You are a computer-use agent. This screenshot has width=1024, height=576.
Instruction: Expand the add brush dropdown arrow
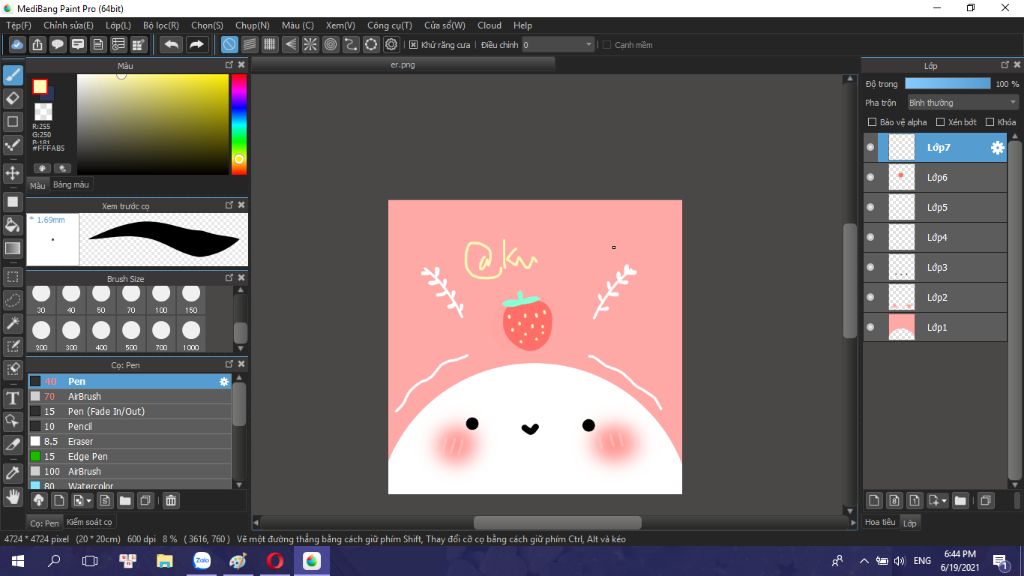point(89,501)
